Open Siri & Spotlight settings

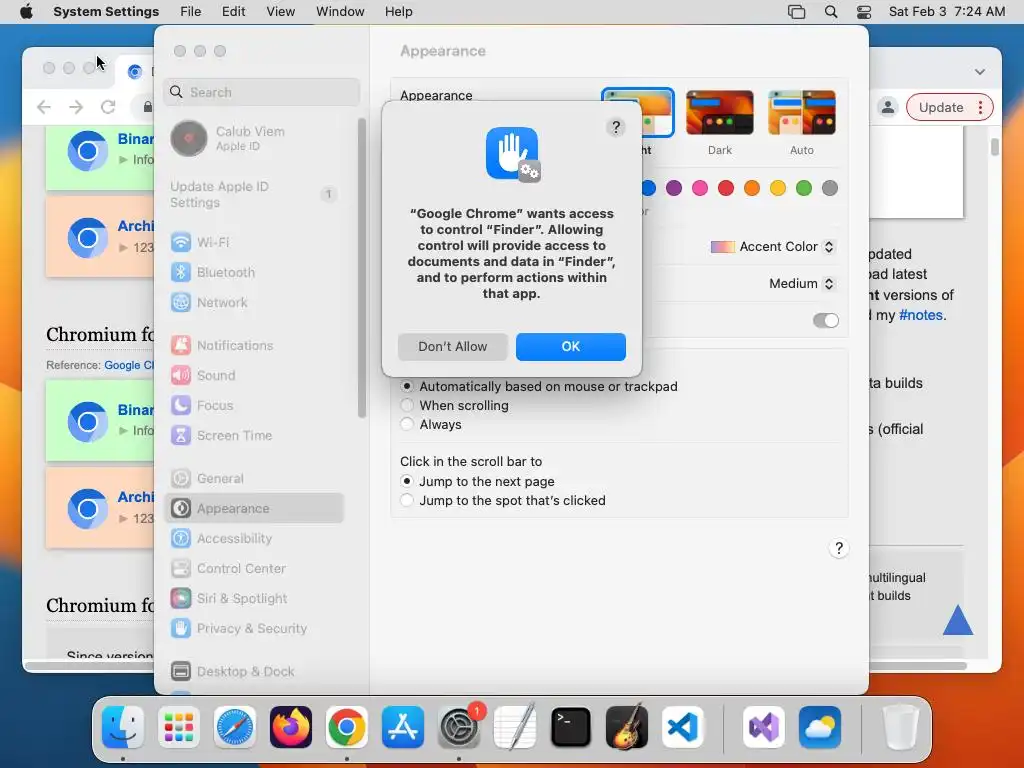pyautogui.click(x=255, y=599)
